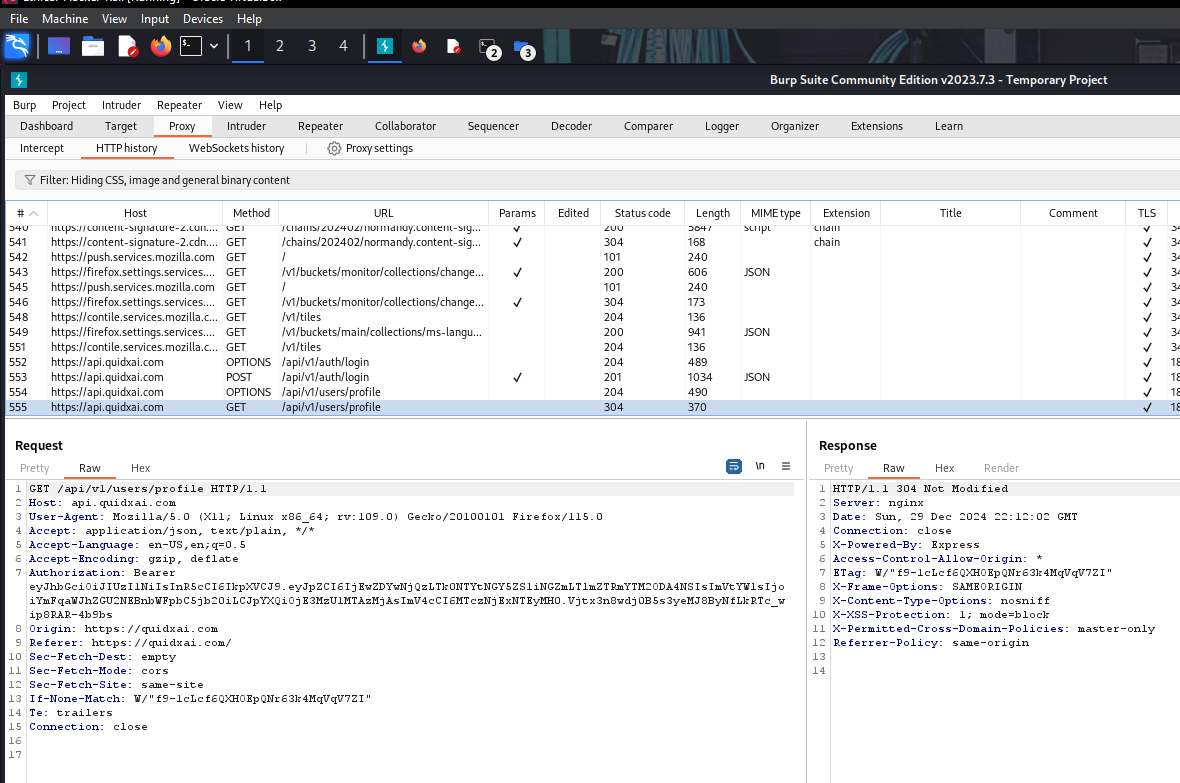The height and width of the screenshot is (783, 1180).
Task: Sort history by Length column header
Action: [713, 213]
